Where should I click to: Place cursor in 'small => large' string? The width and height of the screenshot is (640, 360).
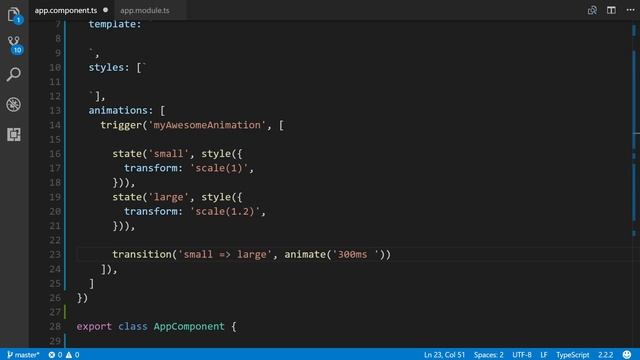[x=224, y=254]
